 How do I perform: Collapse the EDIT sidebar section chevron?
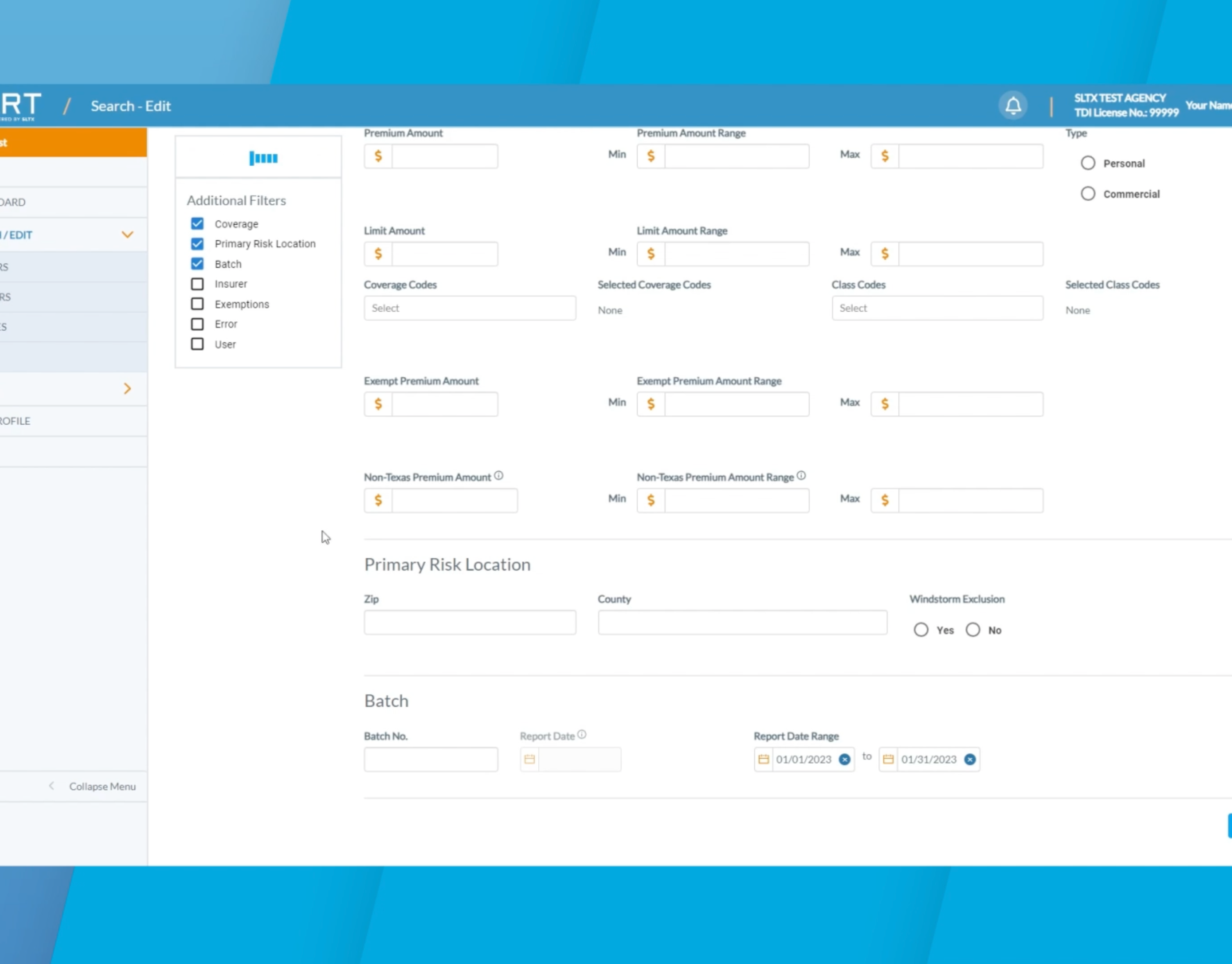pyautogui.click(x=128, y=235)
